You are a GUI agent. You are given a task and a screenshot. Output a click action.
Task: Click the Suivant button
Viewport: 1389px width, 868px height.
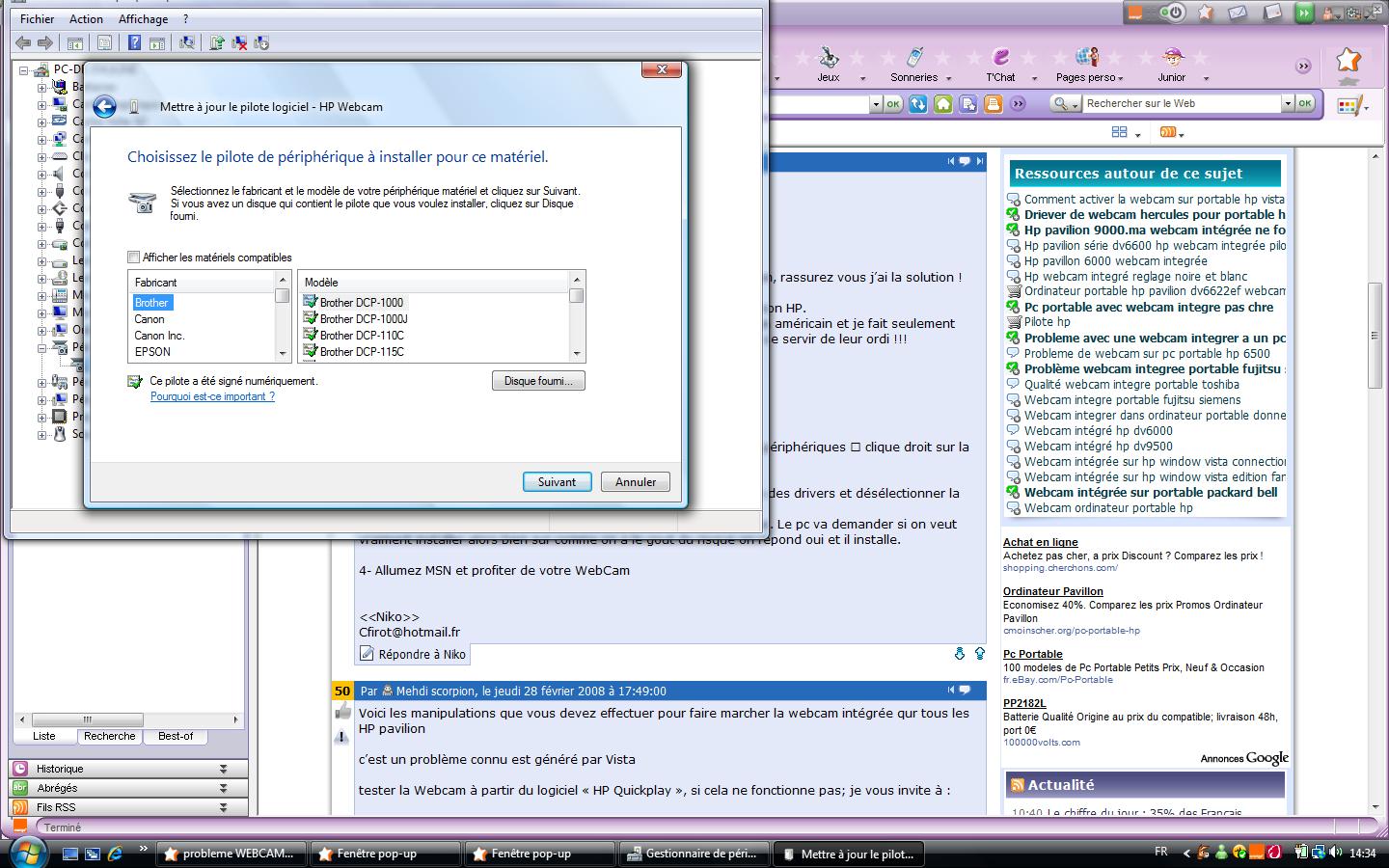[557, 482]
